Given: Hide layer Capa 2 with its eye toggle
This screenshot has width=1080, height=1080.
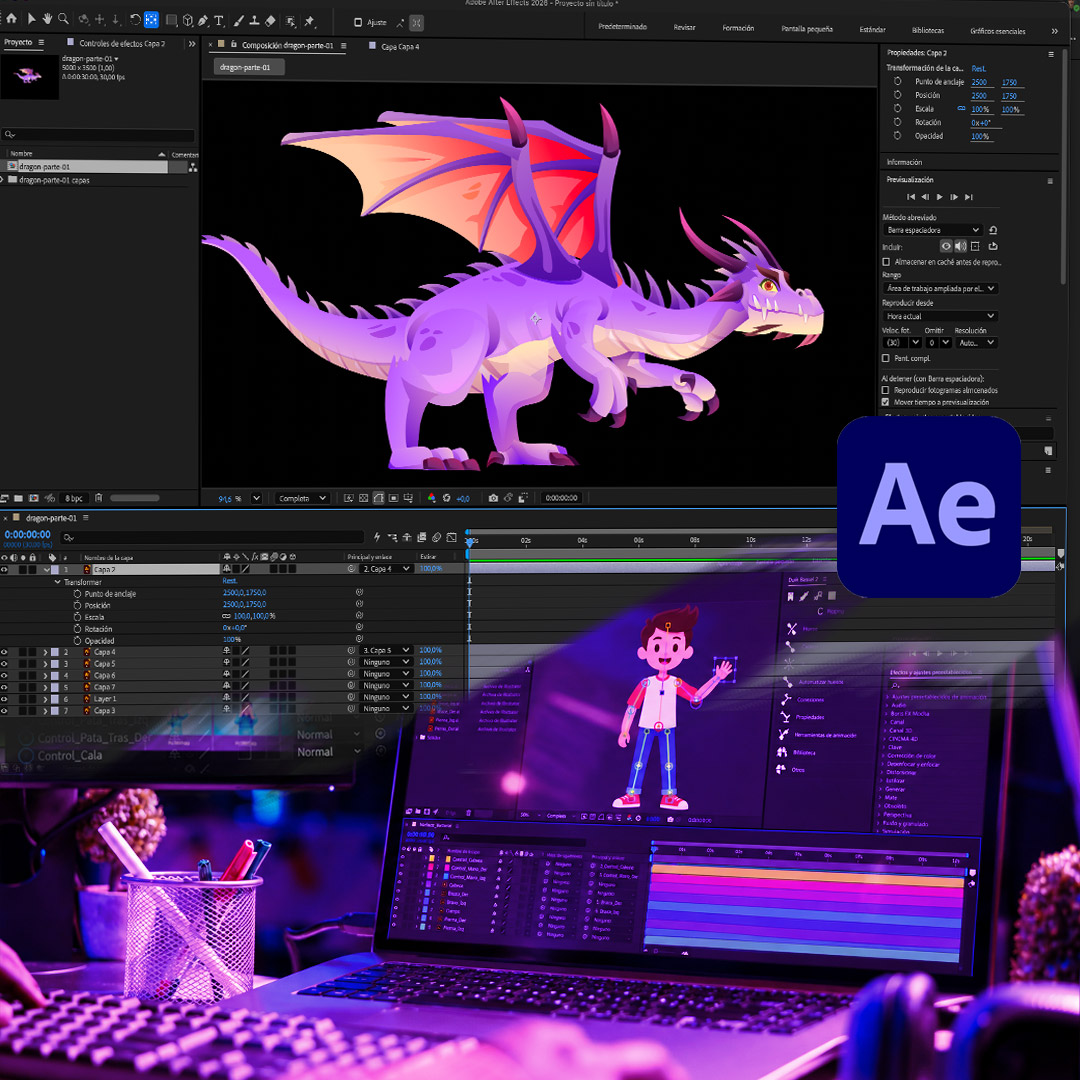Looking at the screenshot, I should coord(4,570).
